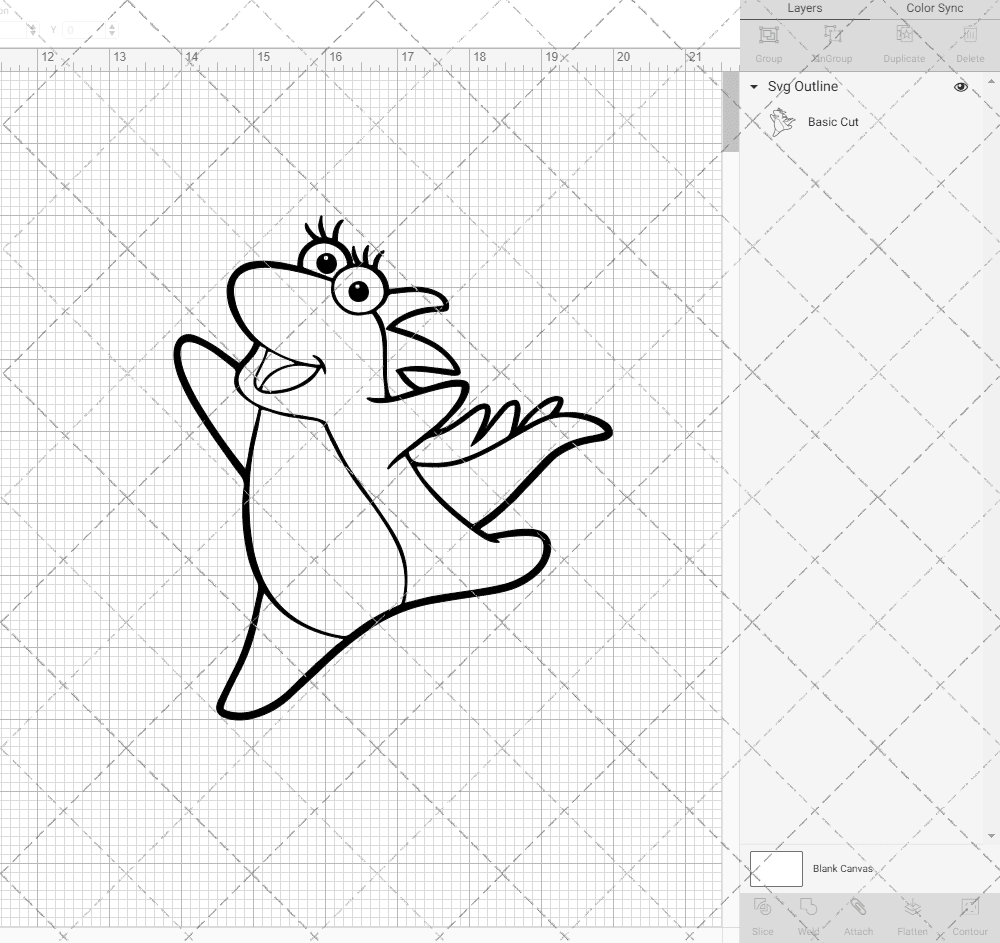1000x943 pixels.
Task: Collapse the Svg Outline layer group
Action: [x=754, y=87]
